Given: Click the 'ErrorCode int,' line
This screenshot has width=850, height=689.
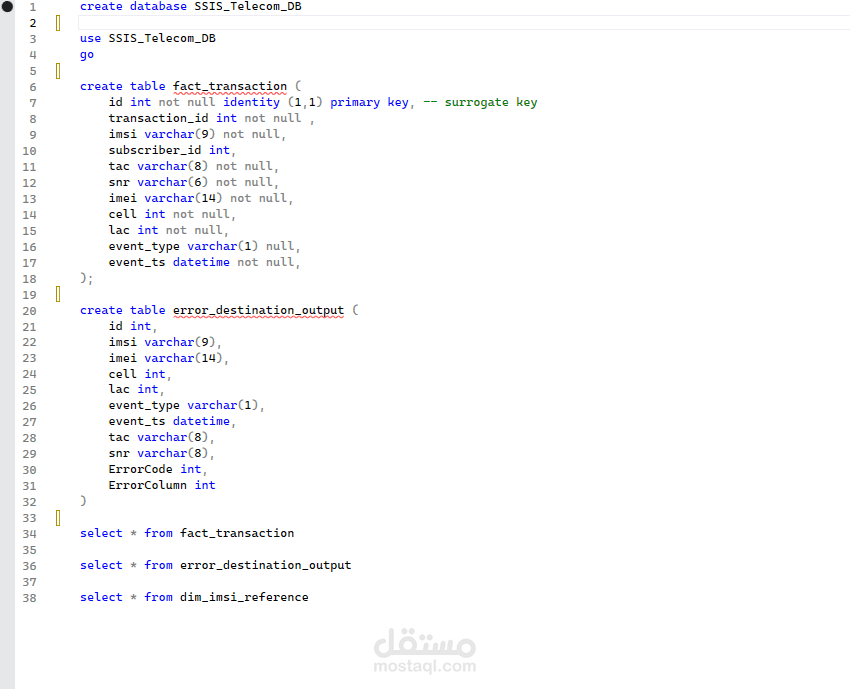Looking at the screenshot, I should (158, 469).
